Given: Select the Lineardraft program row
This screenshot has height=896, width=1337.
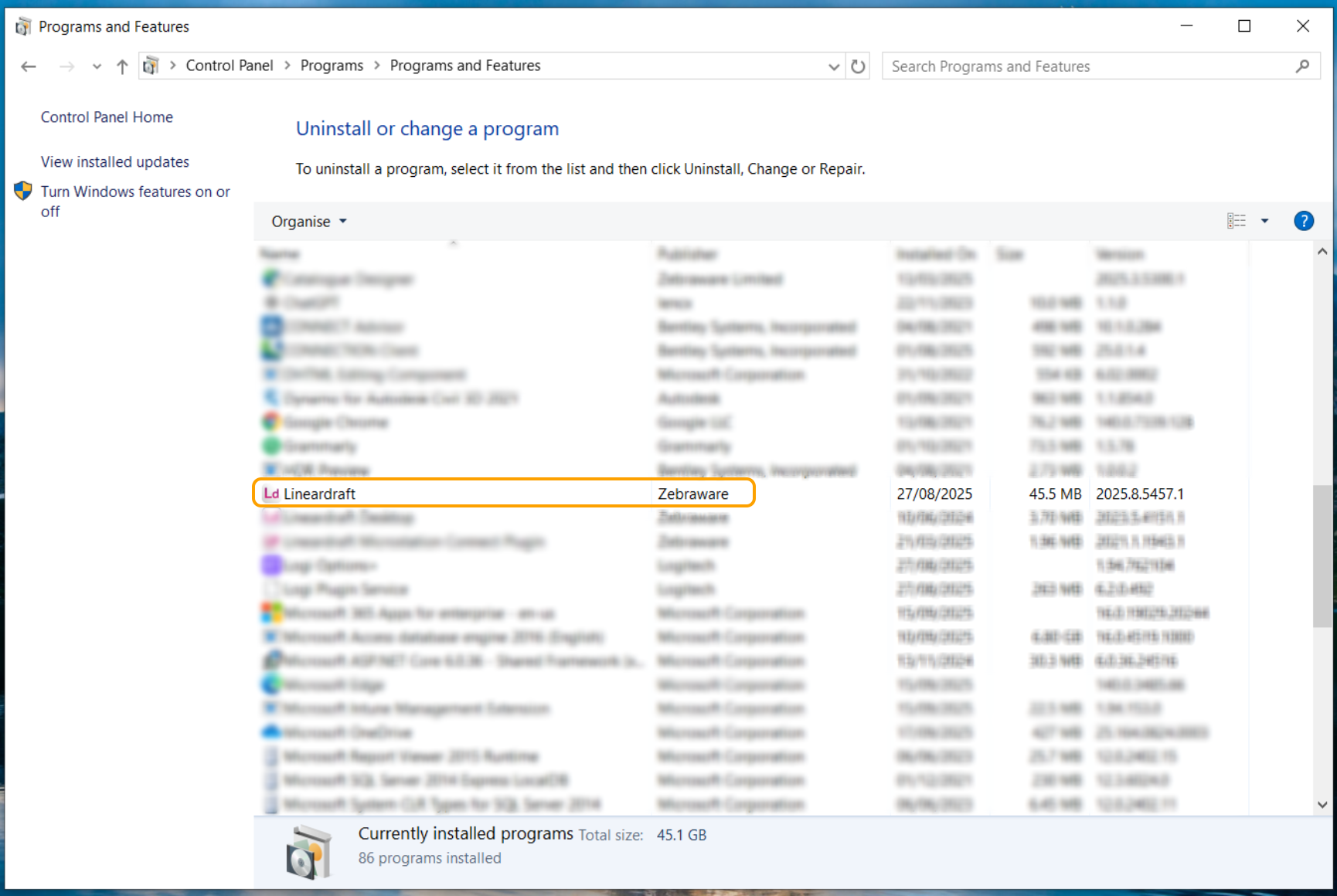Looking at the screenshot, I should (x=750, y=494).
